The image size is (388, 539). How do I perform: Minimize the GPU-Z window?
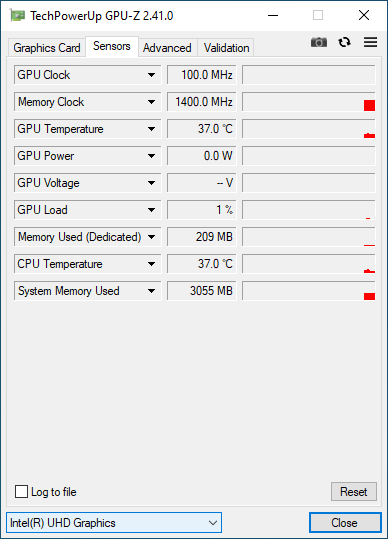tap(273, 15)
